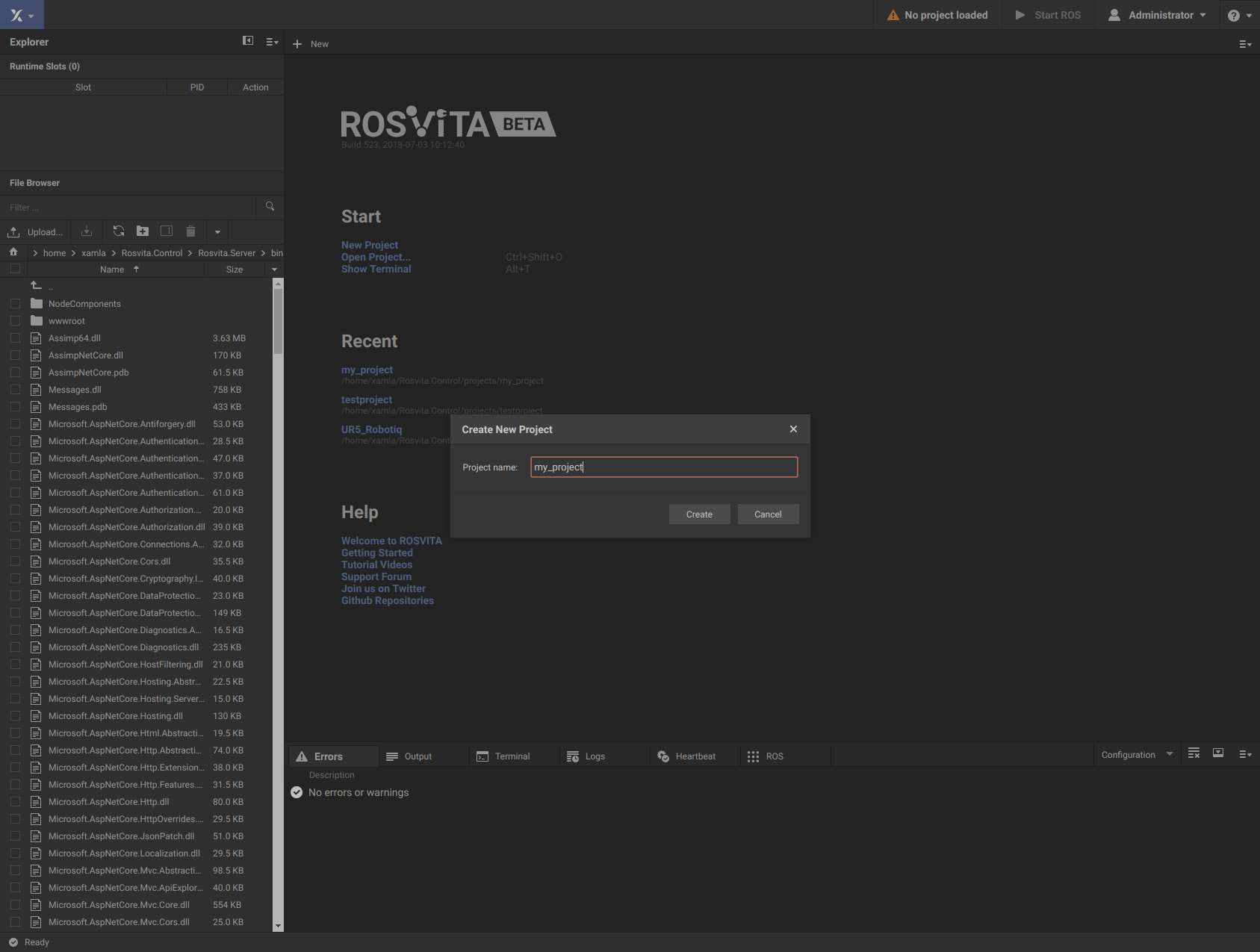Select the AssimpNetCore.pdb file icon
This screenshot has height=952, width=1260.
tap(36, 372)
